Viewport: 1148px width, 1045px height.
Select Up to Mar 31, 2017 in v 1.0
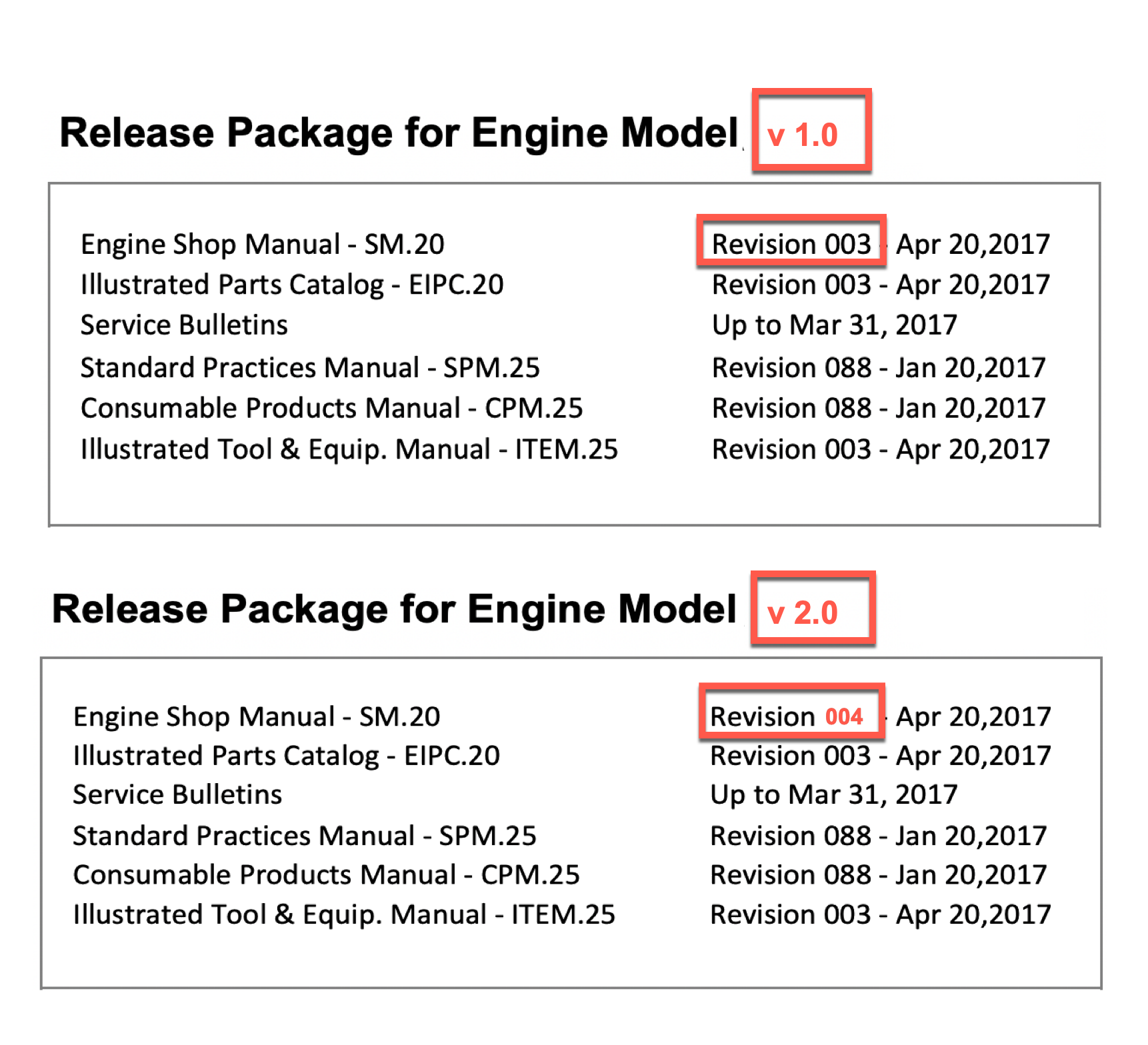(834, 325)
